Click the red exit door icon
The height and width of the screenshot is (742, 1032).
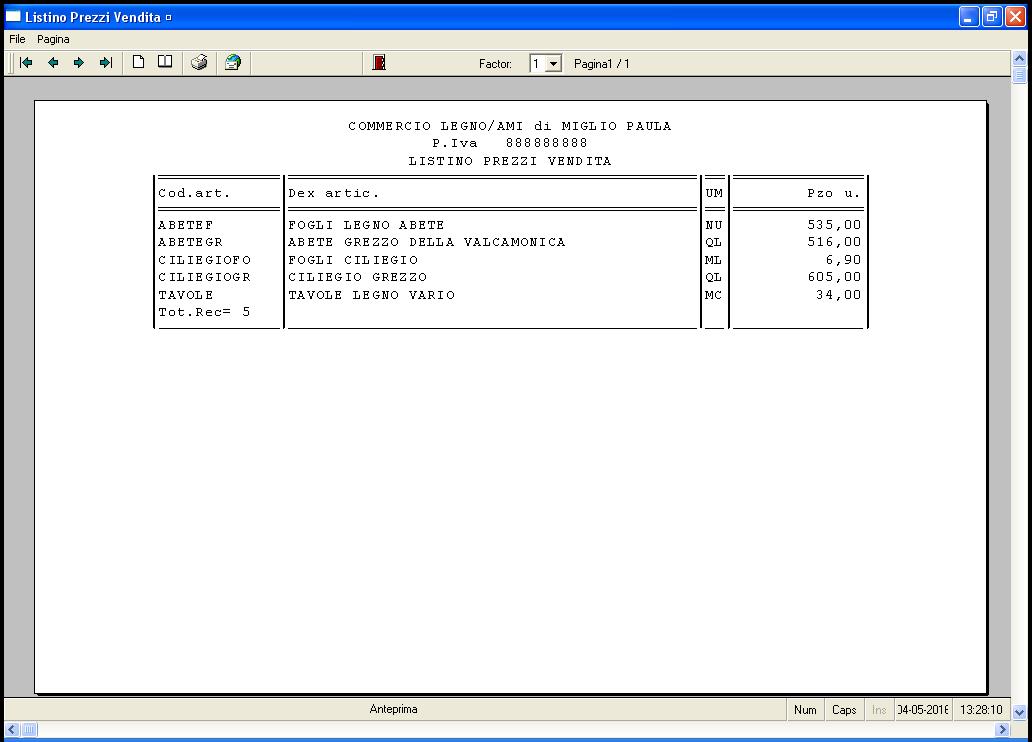point(379,63)
